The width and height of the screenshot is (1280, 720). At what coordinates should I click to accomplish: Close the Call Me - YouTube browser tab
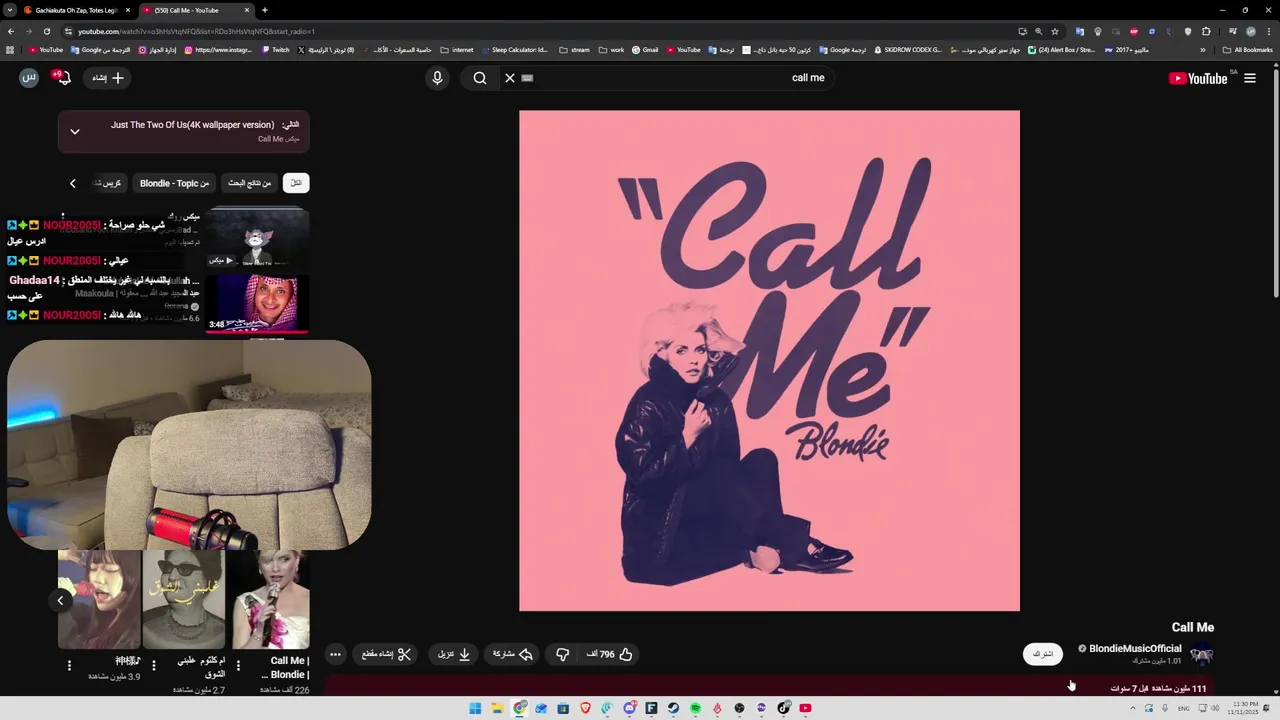tap(247, 10)
